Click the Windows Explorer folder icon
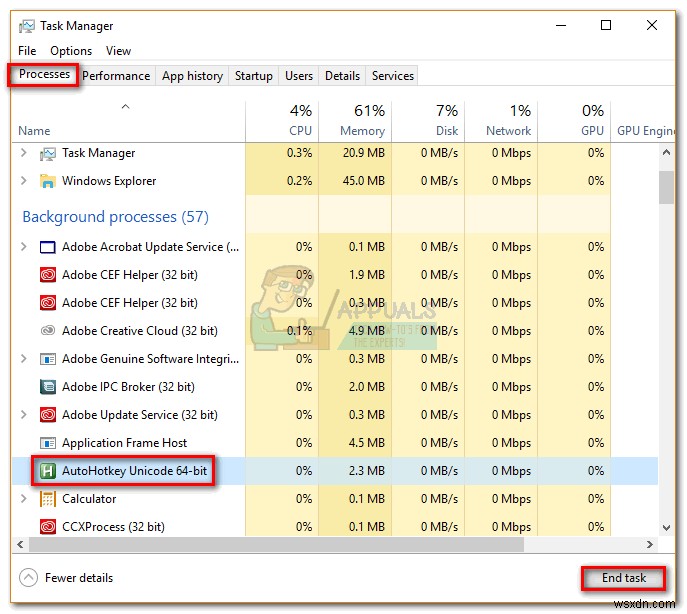The width and height of the screenshot is (687, 614). pos(48,181)
